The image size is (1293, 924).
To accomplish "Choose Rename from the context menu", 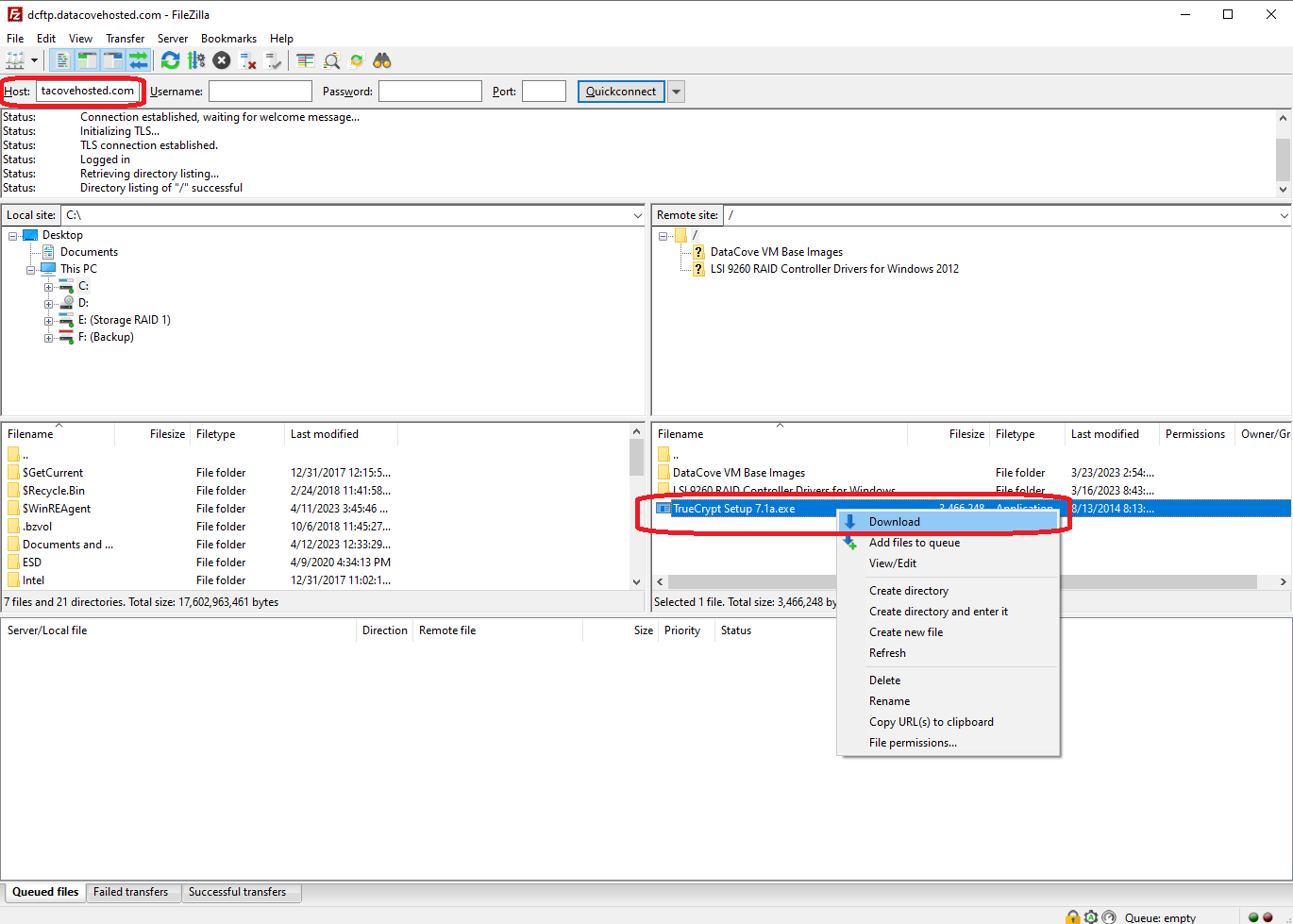I will coord(949,701).
